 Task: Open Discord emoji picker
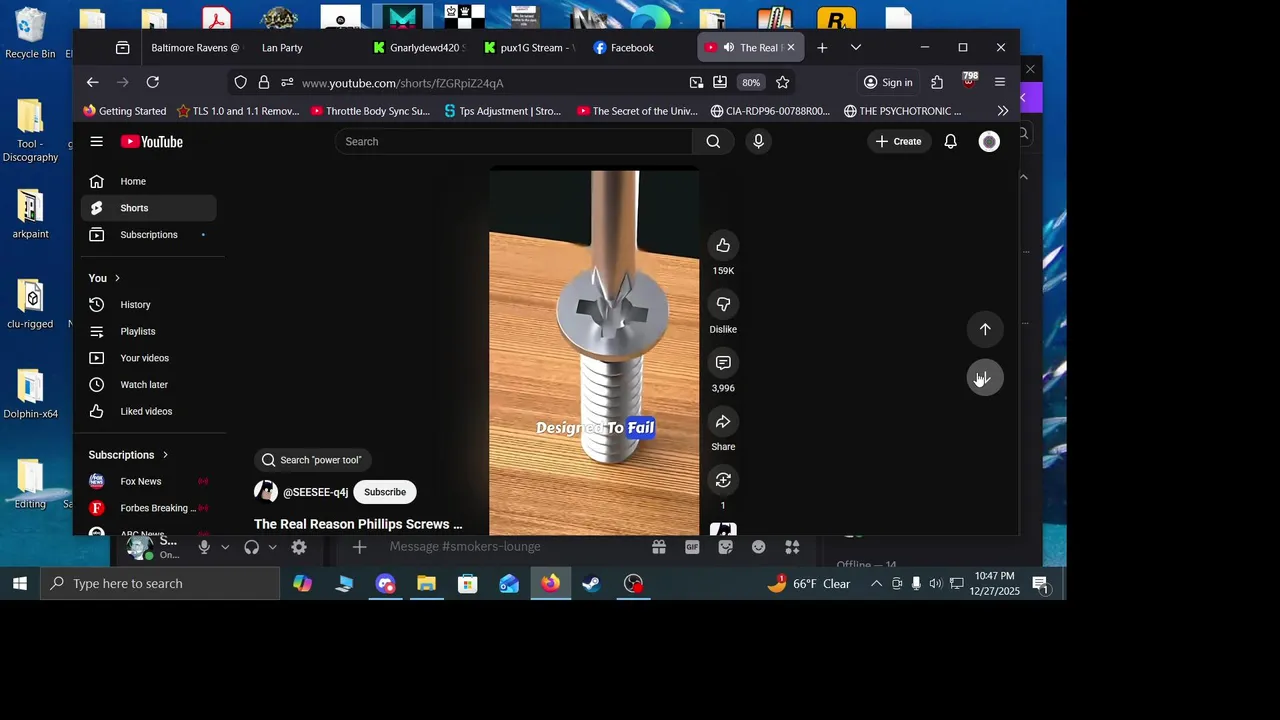(x=759, y=547)
